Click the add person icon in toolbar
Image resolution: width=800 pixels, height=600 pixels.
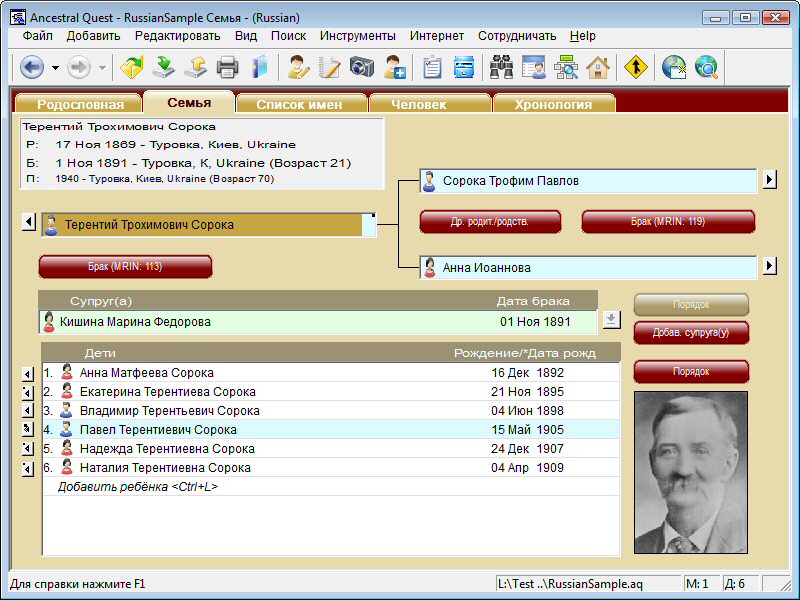[394, 67]
